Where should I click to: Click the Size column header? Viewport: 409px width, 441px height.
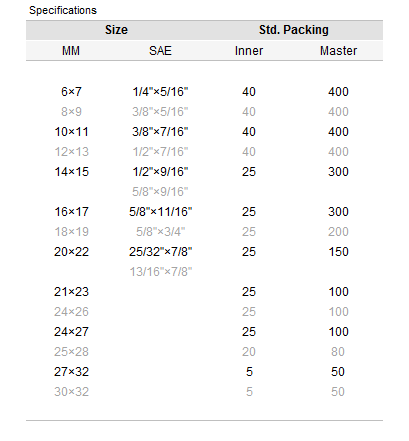point(116,30)
